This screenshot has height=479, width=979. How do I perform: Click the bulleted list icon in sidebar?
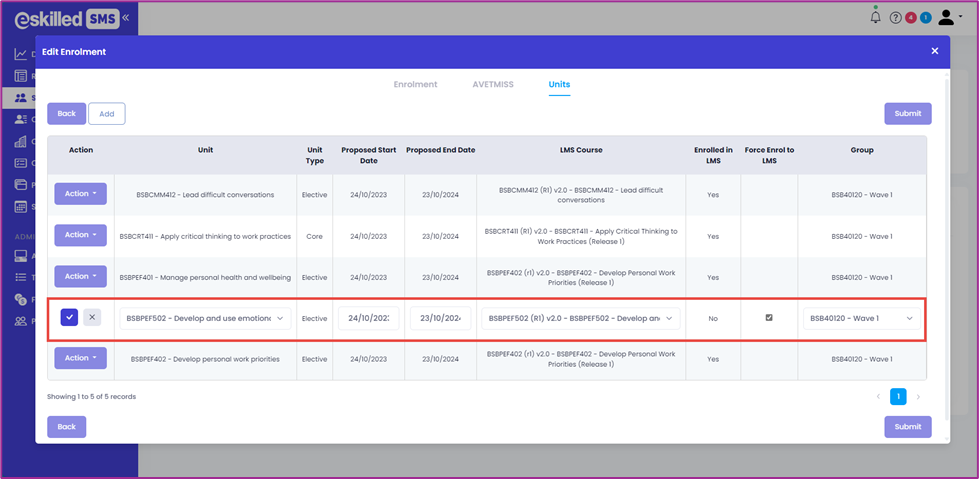click(x=21, y=277)
